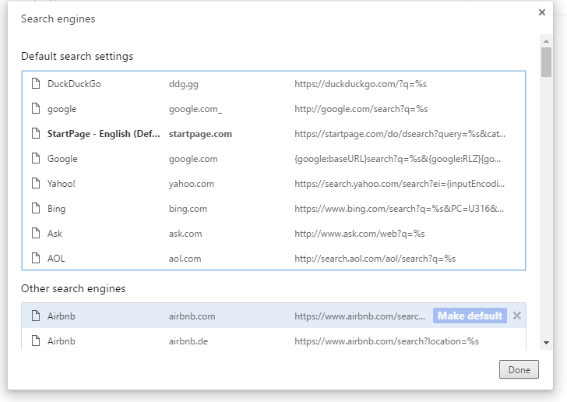
Task: Select the DuckDuckGo engine name
Action: pos(74,84)
